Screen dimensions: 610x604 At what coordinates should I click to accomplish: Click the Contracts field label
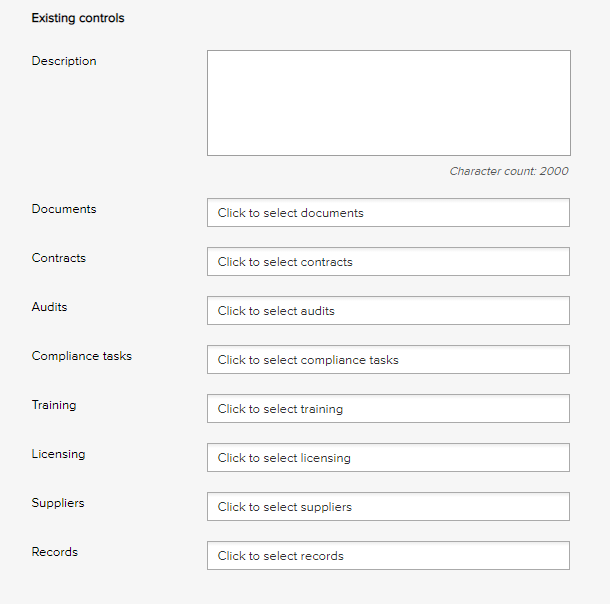click(59, 258)
